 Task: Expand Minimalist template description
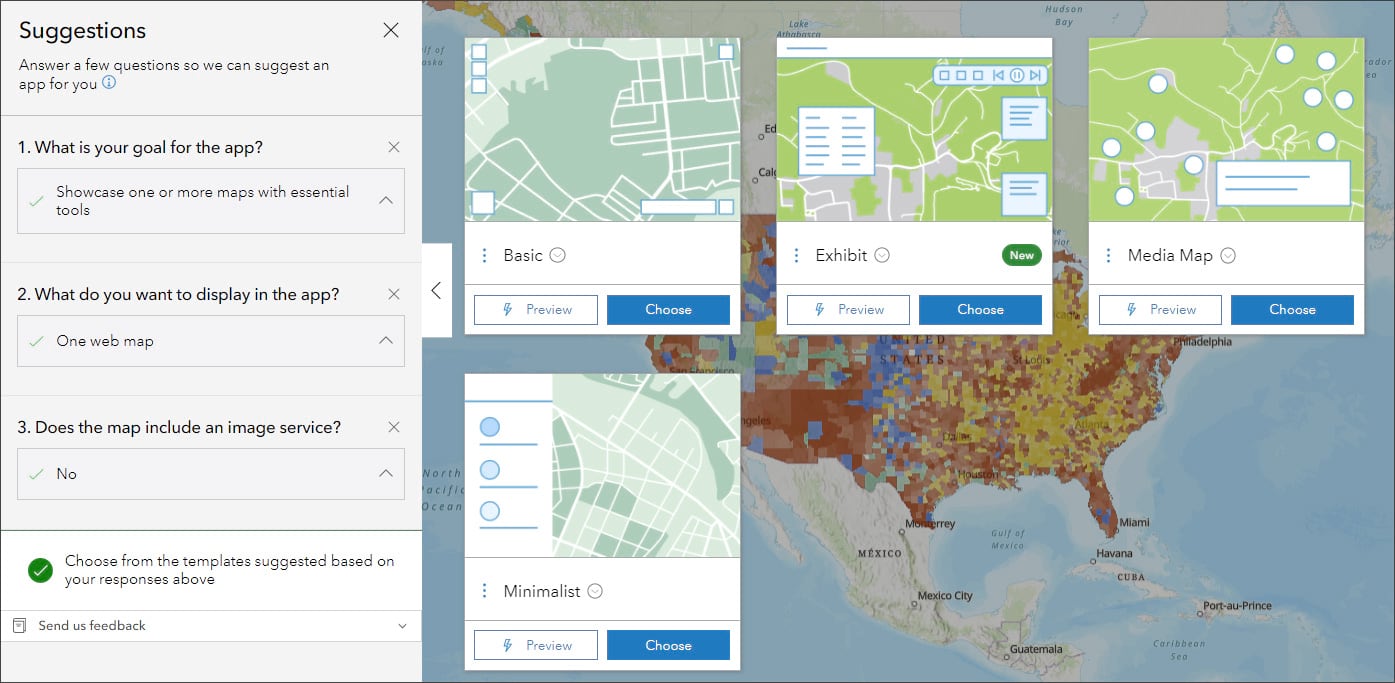pos(595,591)
